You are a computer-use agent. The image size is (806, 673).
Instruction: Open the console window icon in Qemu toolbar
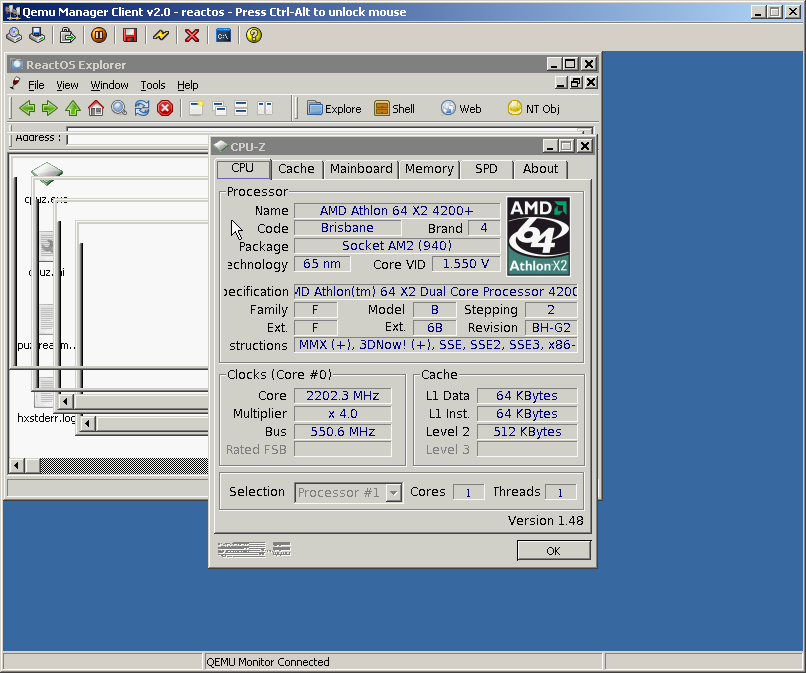click(x=223, y=35)
